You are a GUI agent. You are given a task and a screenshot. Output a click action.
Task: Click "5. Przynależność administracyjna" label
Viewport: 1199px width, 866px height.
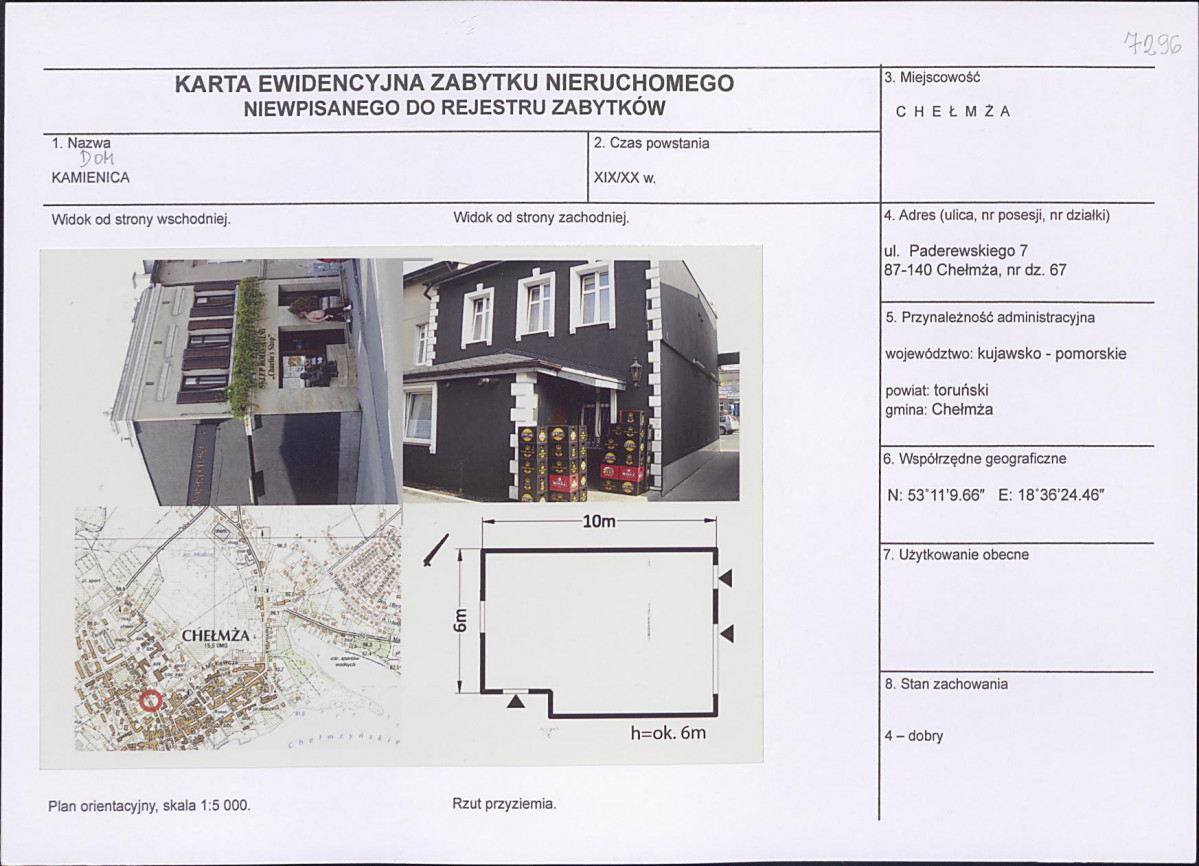[990, 317]
